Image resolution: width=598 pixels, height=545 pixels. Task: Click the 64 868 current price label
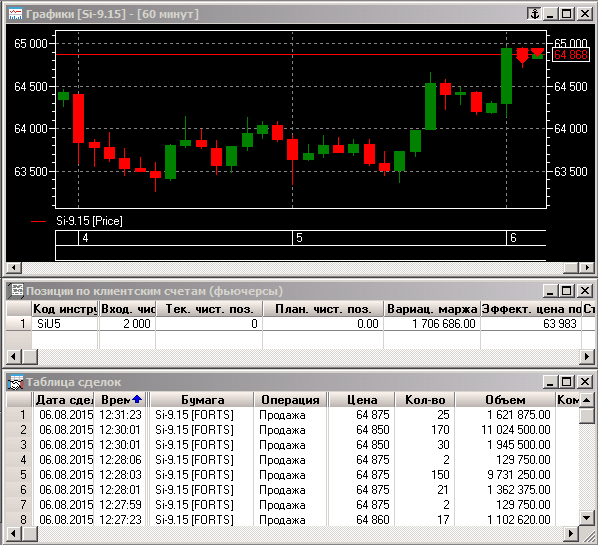click(x=571, y=55)
